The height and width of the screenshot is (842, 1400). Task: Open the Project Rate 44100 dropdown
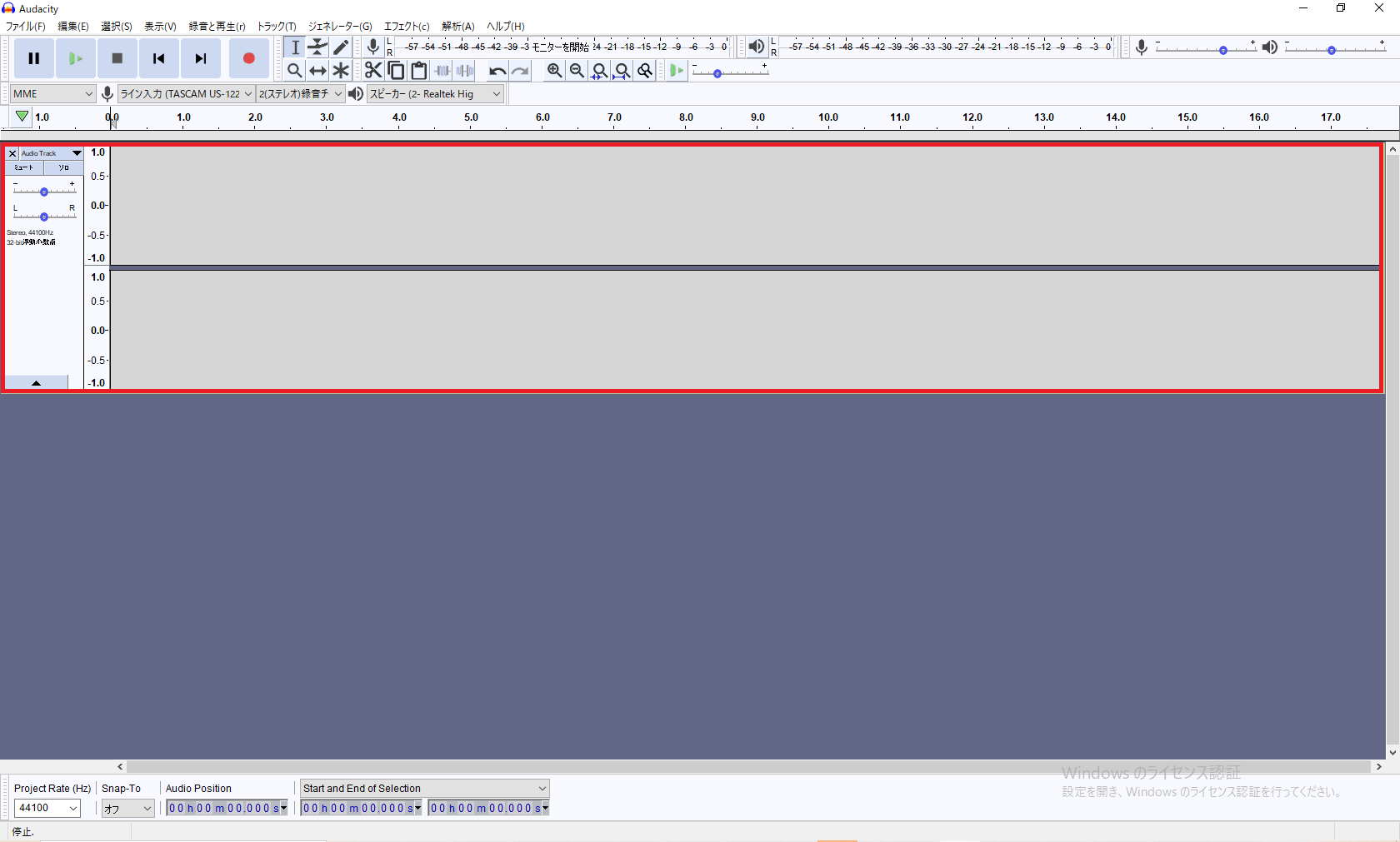(x=47, y=808)
